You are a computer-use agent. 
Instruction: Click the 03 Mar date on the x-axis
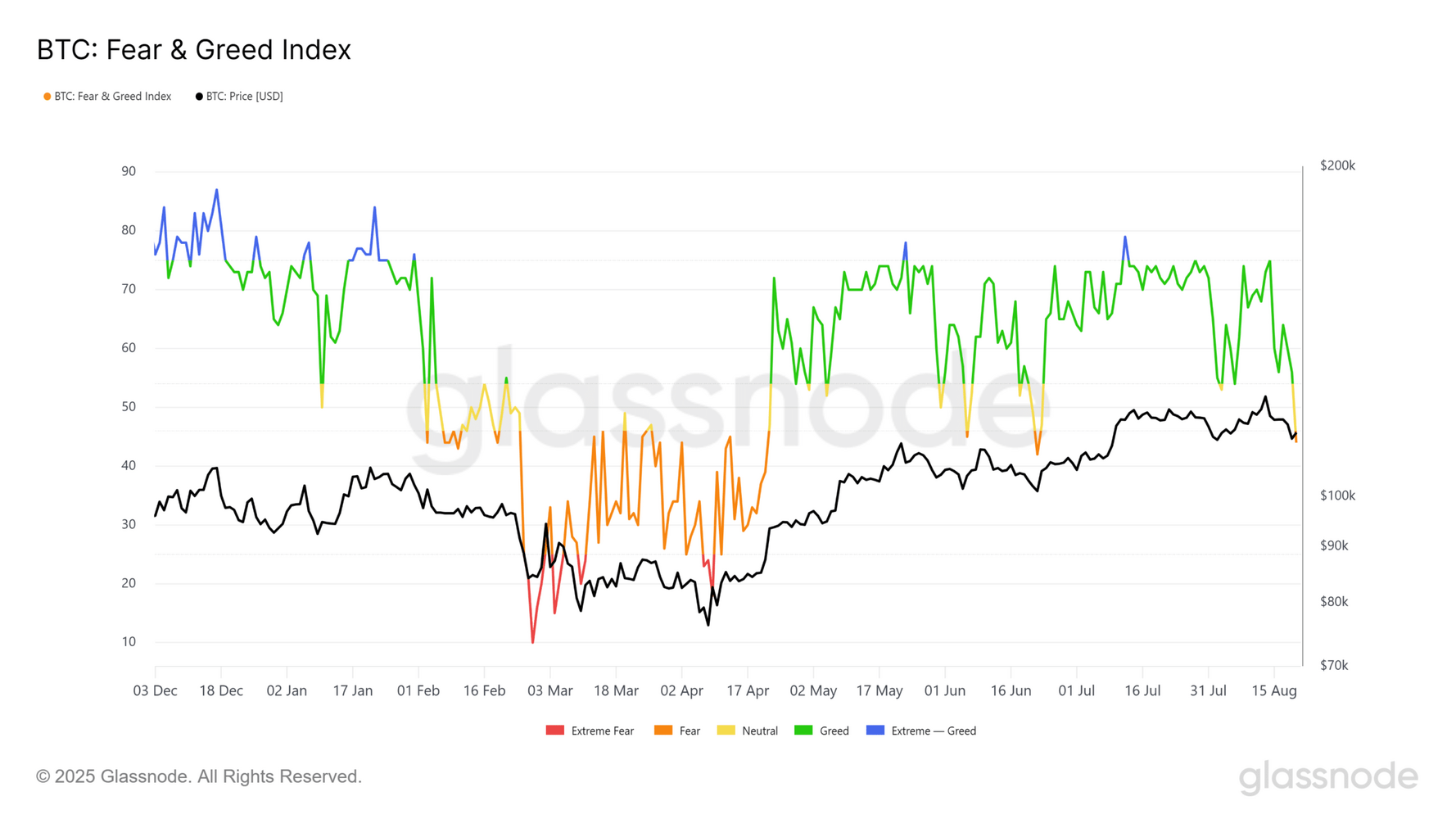point(550,691)
